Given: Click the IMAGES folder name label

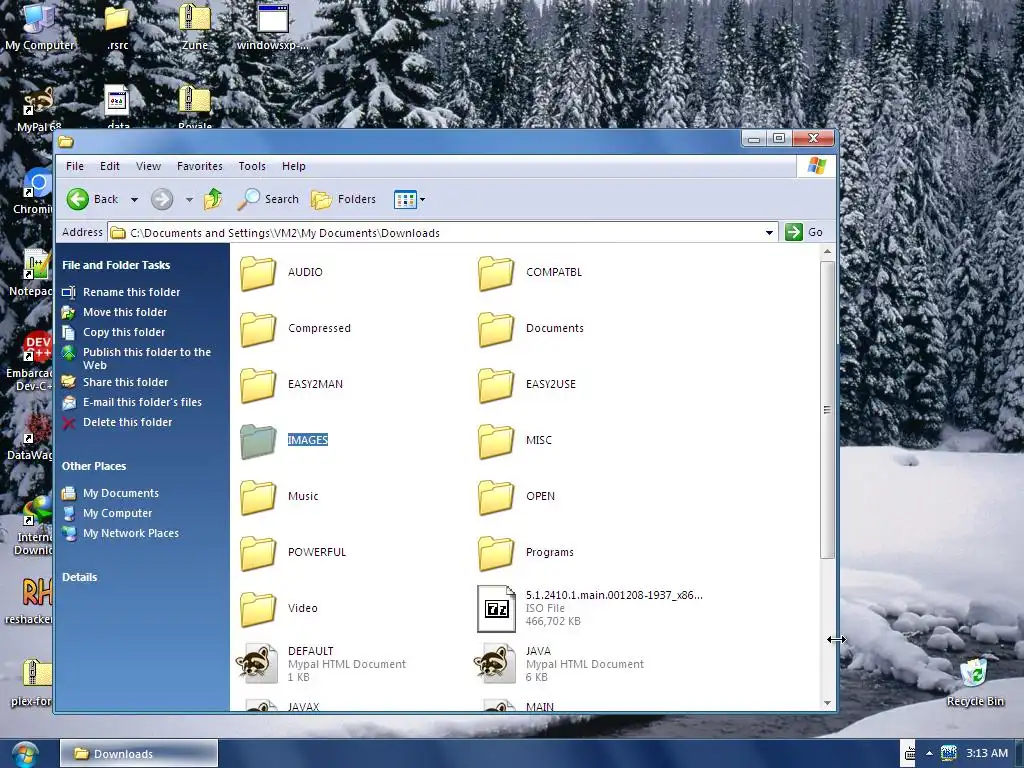Looking at the screenshot, I should [x=308, y=440].
